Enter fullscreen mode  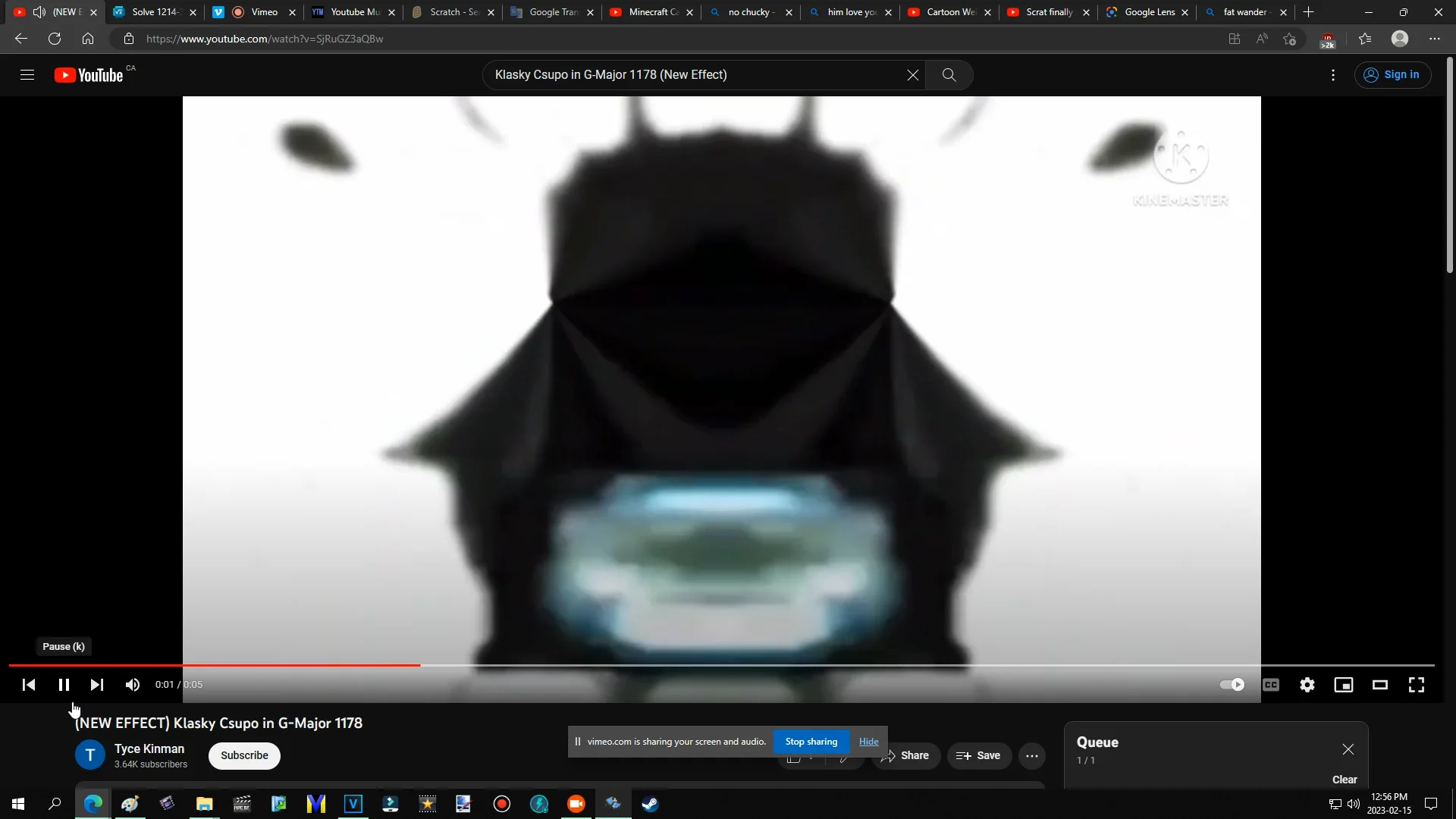point(1417,685)
